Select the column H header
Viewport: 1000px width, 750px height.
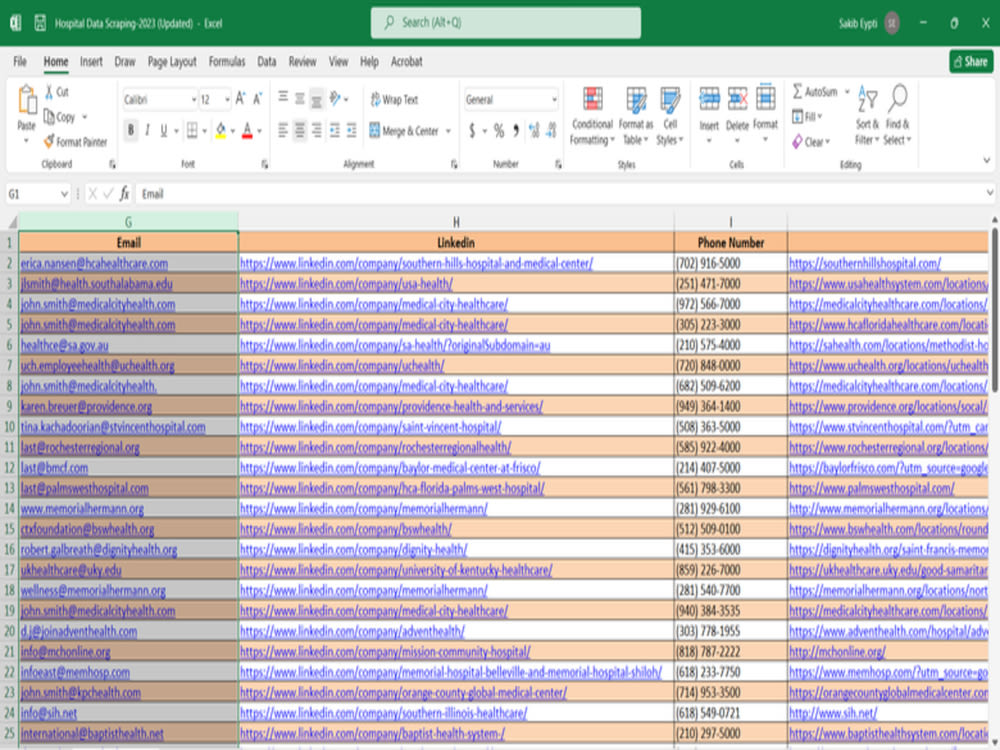(456, 221)
